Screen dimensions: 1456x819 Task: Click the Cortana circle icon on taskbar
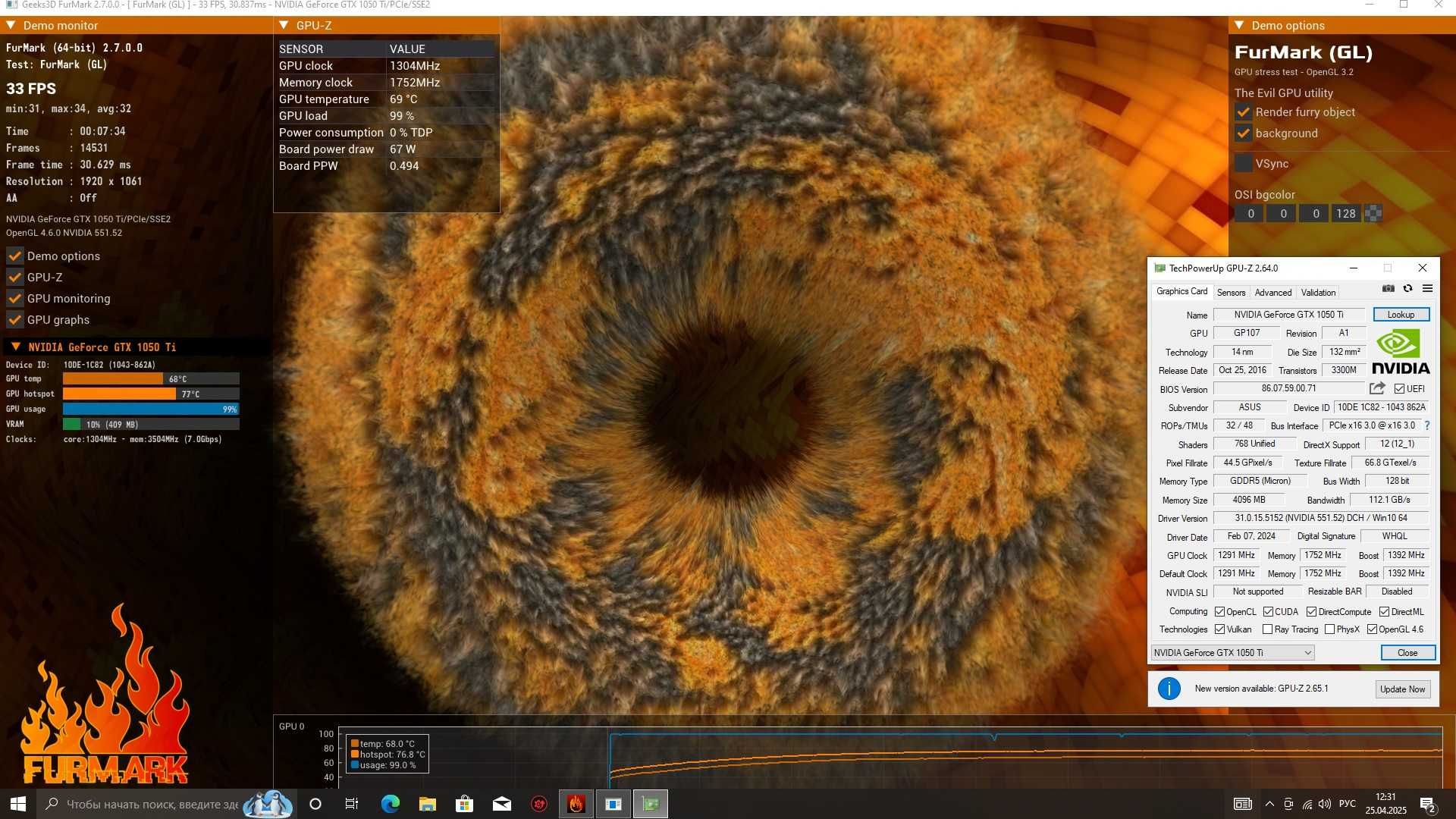tap(315, 804)
